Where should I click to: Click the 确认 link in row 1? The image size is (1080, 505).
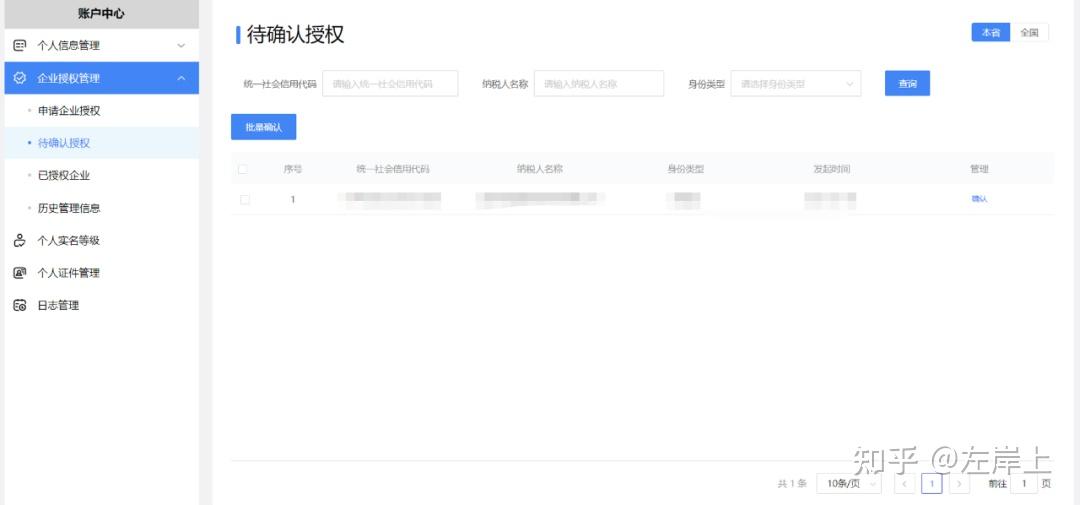[979, 199]
